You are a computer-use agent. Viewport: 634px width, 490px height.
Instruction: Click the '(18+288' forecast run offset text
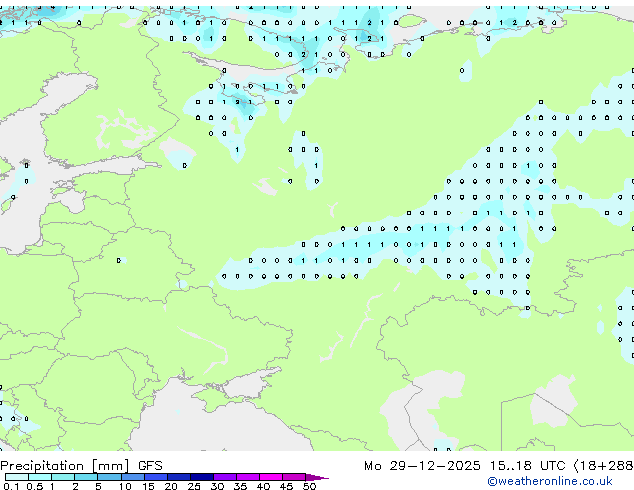click(x=603, y=466)
